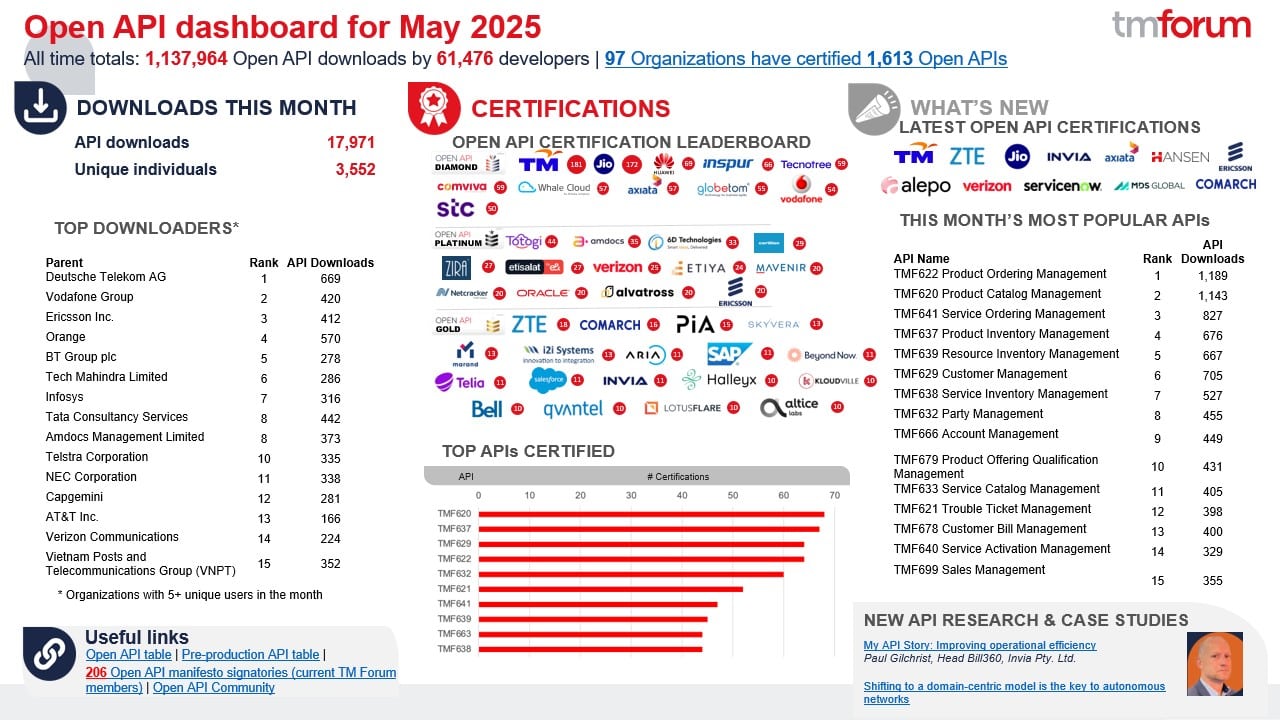
Task: Click the TMF638 bar in the Top APIs chart
Action: tap(590, 649)
